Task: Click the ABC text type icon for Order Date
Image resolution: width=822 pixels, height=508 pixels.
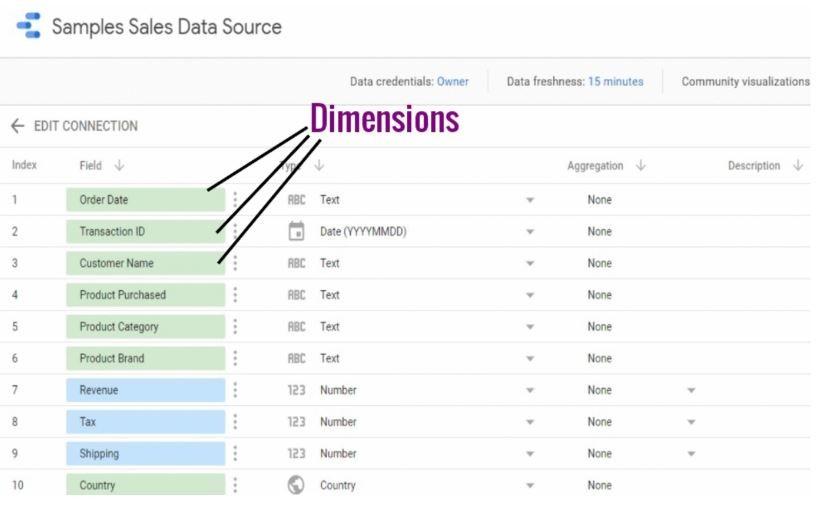Action: (296, 200)
